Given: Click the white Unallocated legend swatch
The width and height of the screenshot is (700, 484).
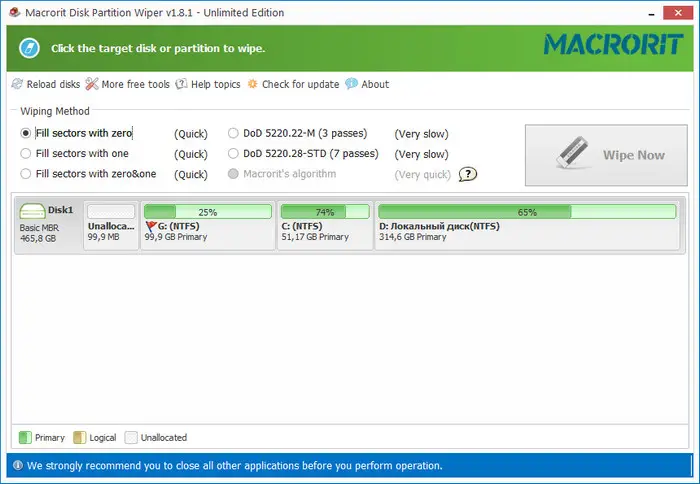Looking at the screenshot, I should point(131,438).
